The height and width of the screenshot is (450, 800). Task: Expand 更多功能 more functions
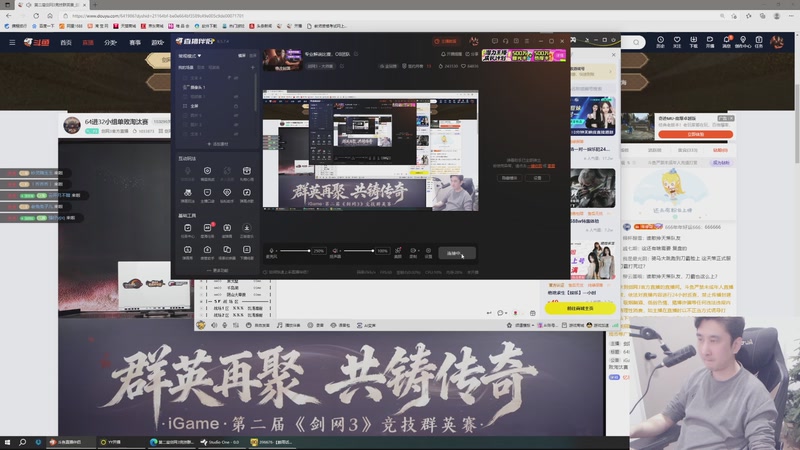218,270
